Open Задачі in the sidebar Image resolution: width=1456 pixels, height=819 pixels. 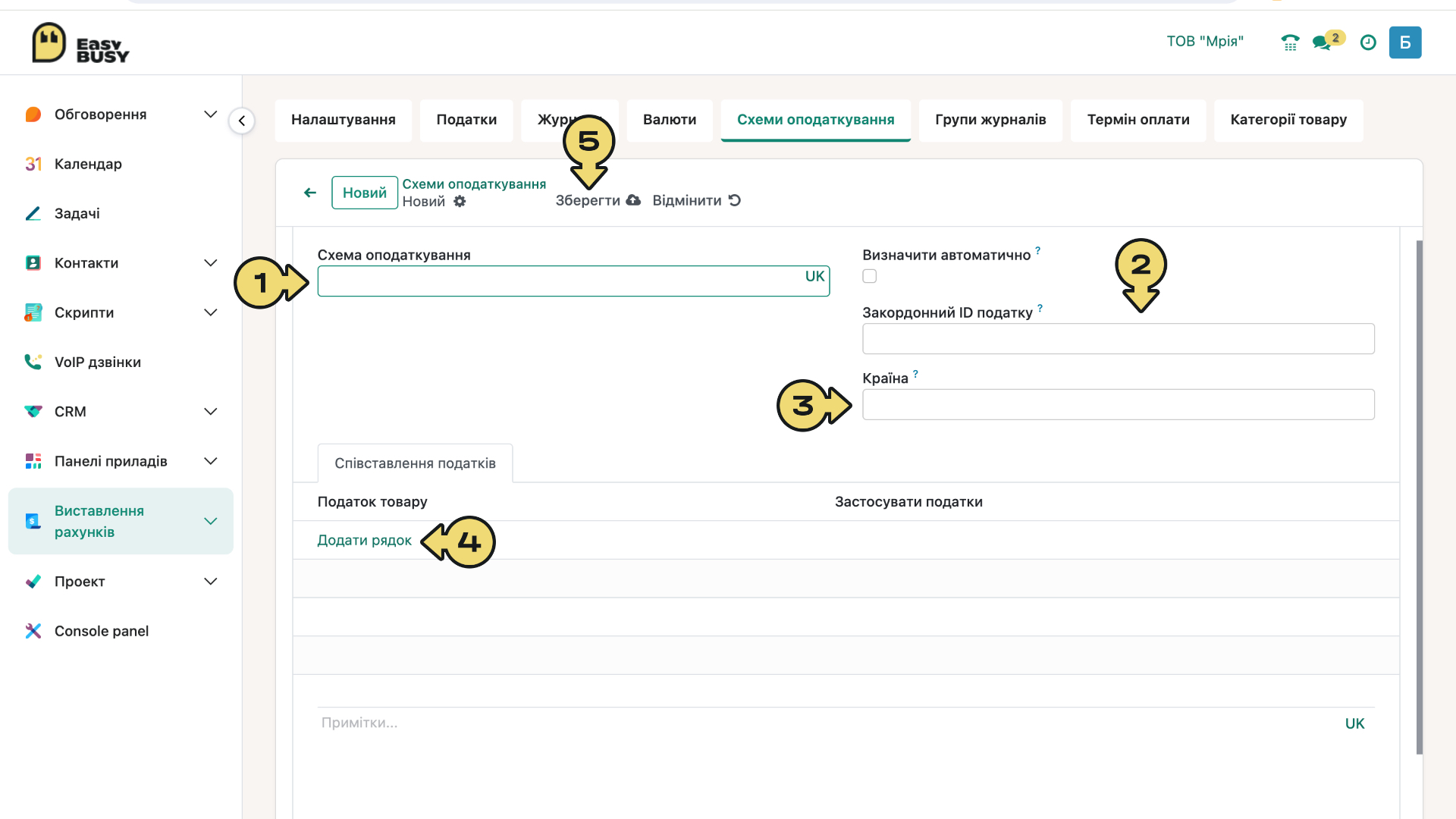point(77,213)
